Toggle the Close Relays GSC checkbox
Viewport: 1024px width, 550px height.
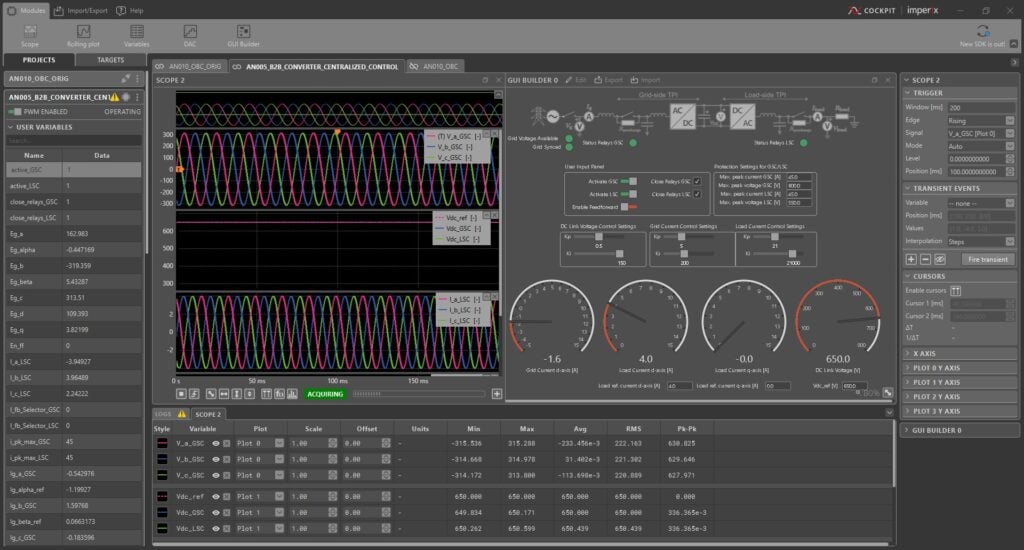pyautogui.click(x=697, y=181)
